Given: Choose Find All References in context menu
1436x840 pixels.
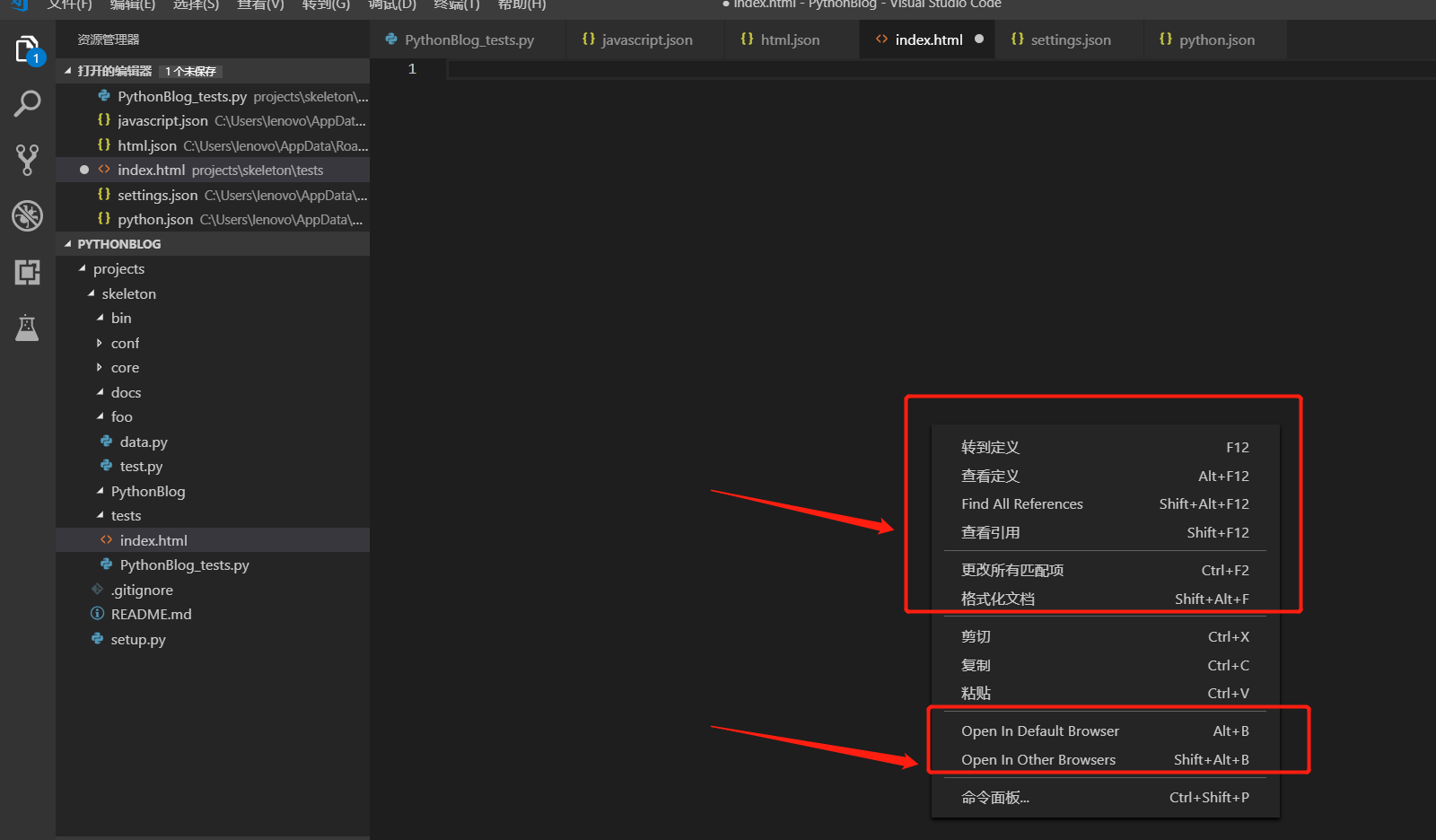Looking at the screenshot, I should 1021,503.
